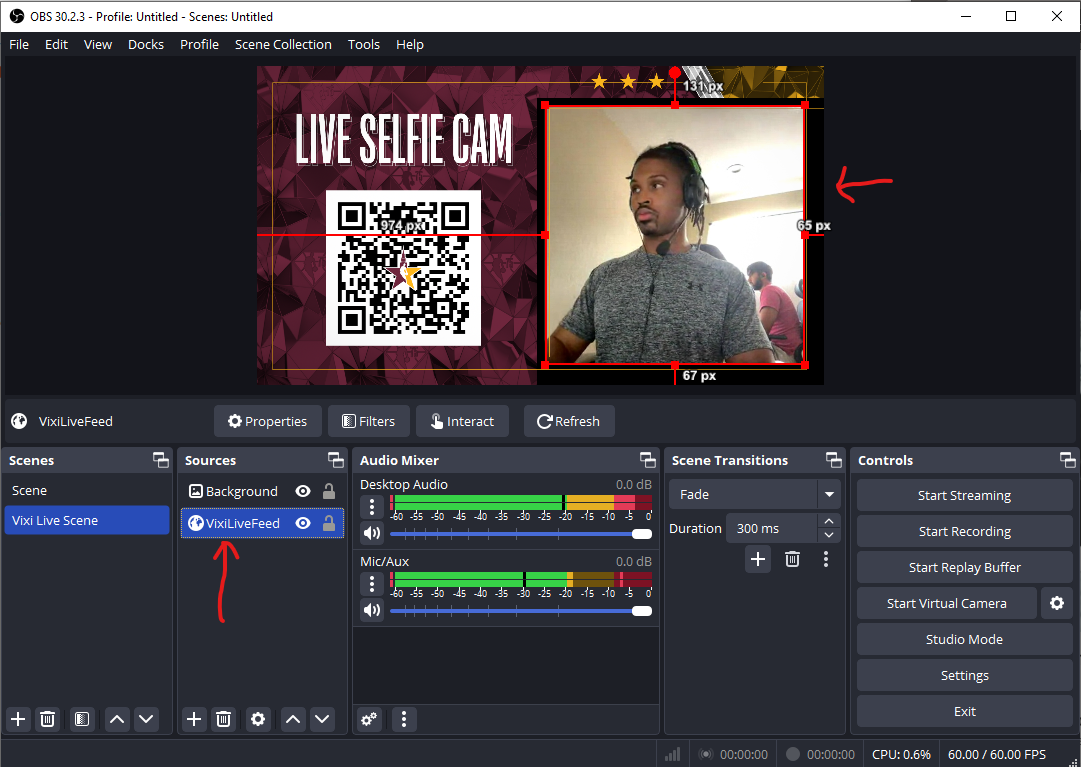The height and width of the screenshot is (767, 1081).
Task: Add a new source with plus icon
Action: [x=194, y=718]
